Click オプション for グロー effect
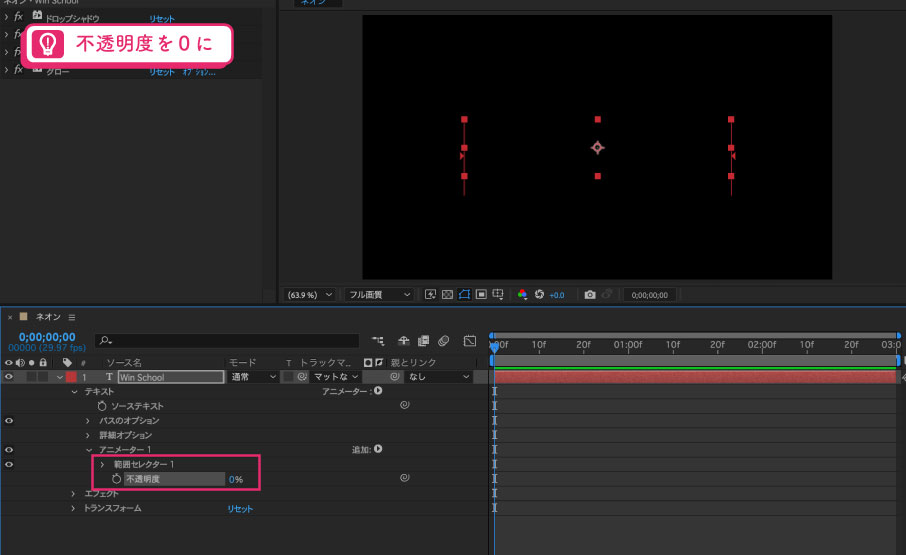 (x=199, y=72)
